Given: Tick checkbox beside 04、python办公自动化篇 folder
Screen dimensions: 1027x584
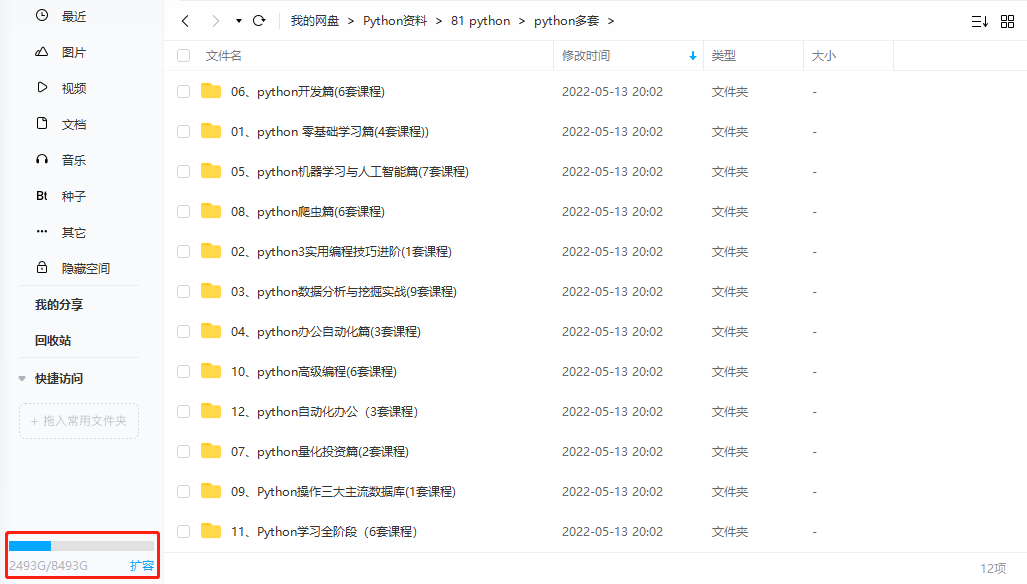Looking at the screenshot, I should click(183, 331).
